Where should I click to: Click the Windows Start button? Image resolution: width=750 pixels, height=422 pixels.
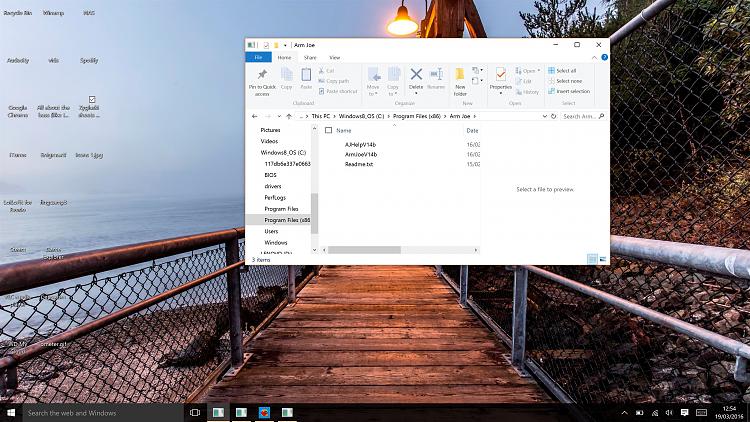coord(11,412)
